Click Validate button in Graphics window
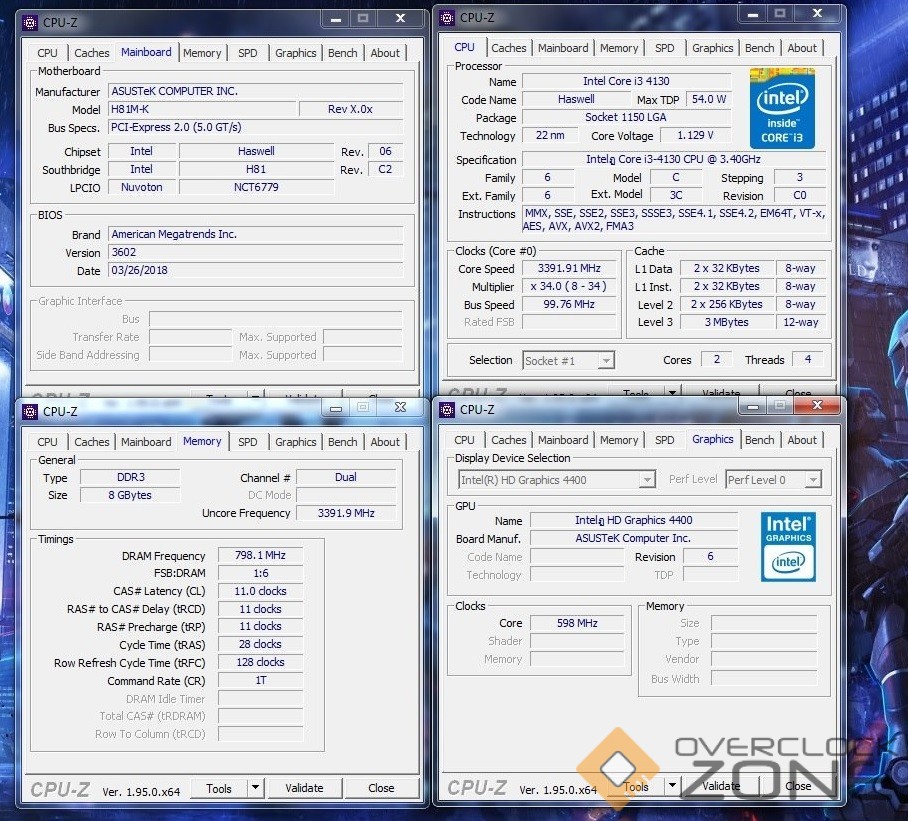Screen dimensions: 908x821 tap(721, 786)
